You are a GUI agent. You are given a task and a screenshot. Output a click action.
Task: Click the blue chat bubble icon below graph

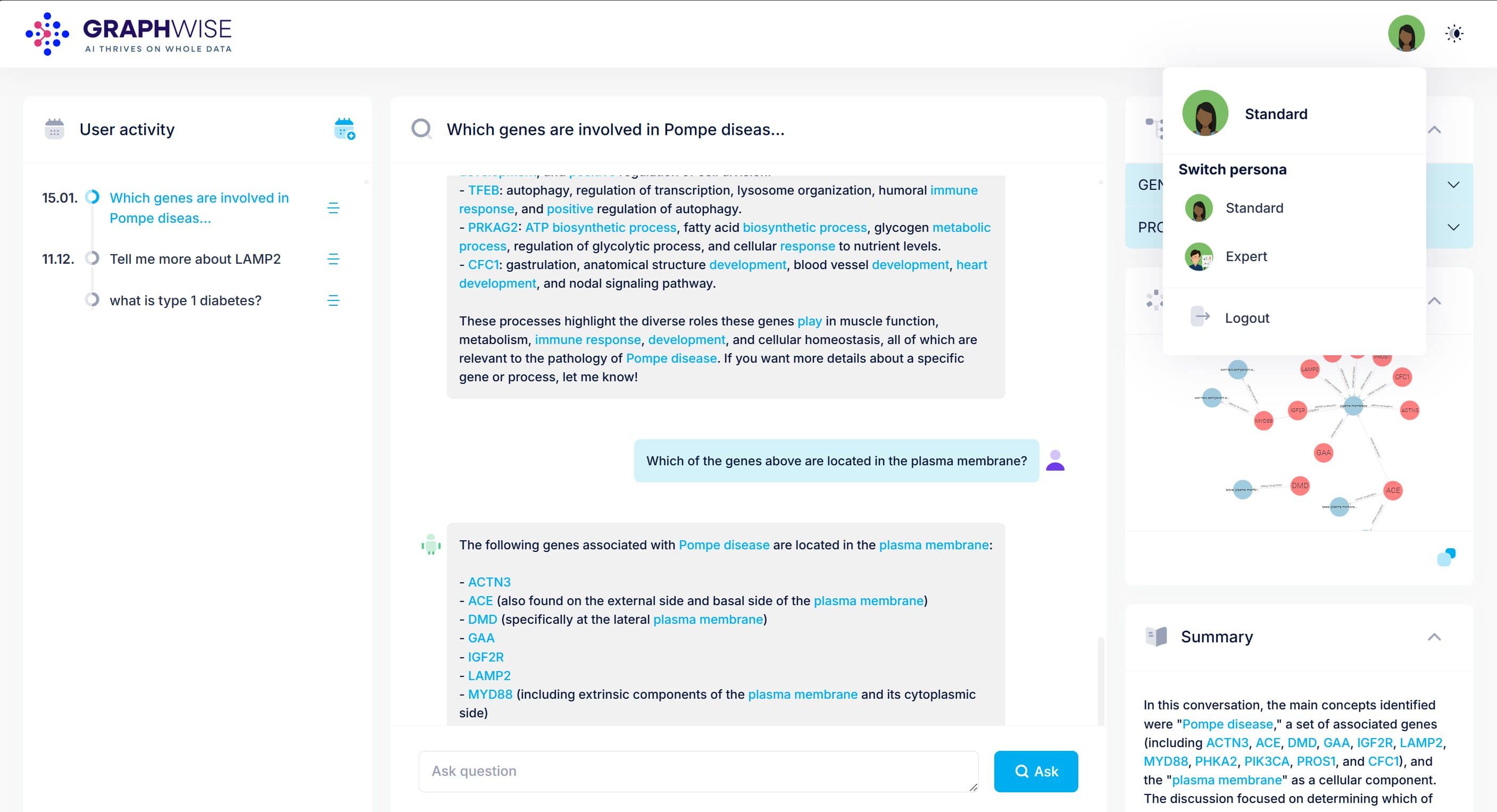pos(1446,556)
